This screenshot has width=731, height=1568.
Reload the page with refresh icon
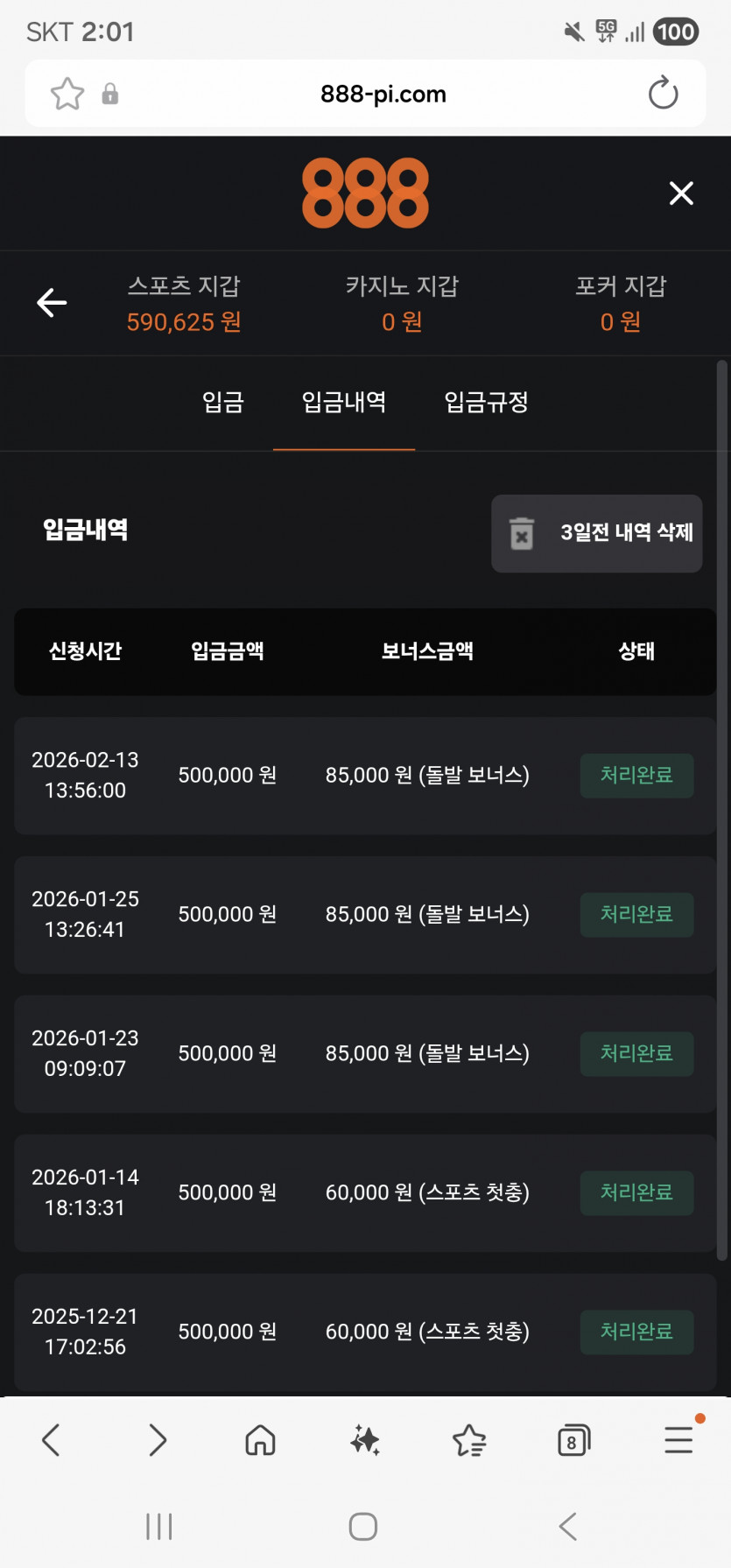tap(663, 93)
